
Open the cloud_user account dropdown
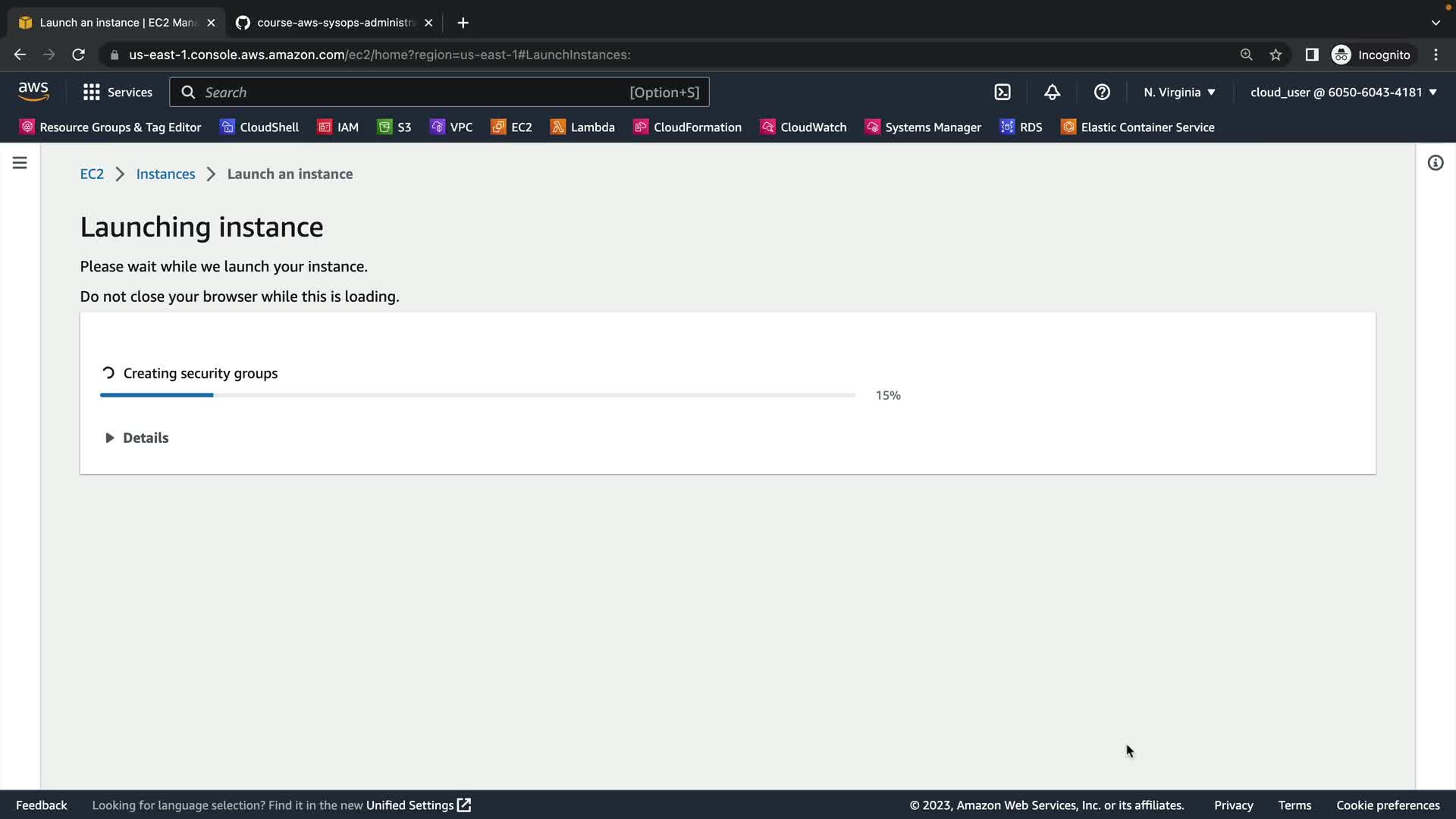point(1343,93)
